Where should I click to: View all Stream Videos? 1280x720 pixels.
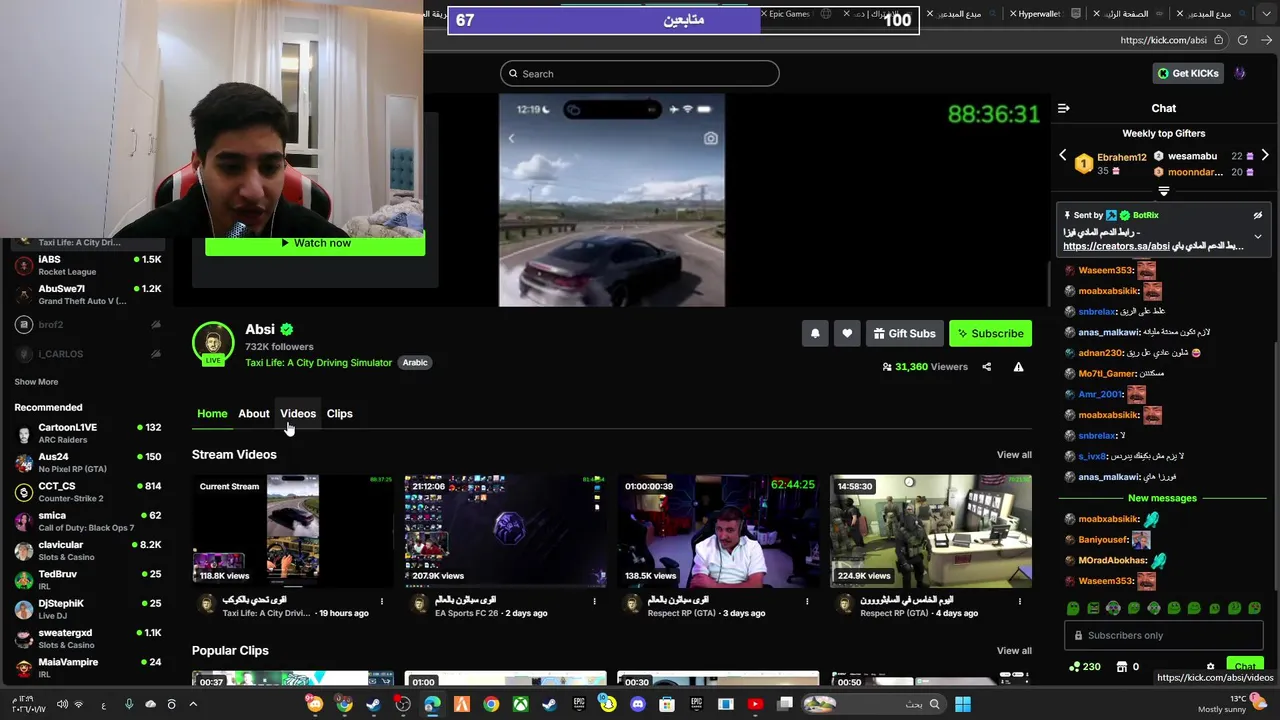click(1014, 455)
